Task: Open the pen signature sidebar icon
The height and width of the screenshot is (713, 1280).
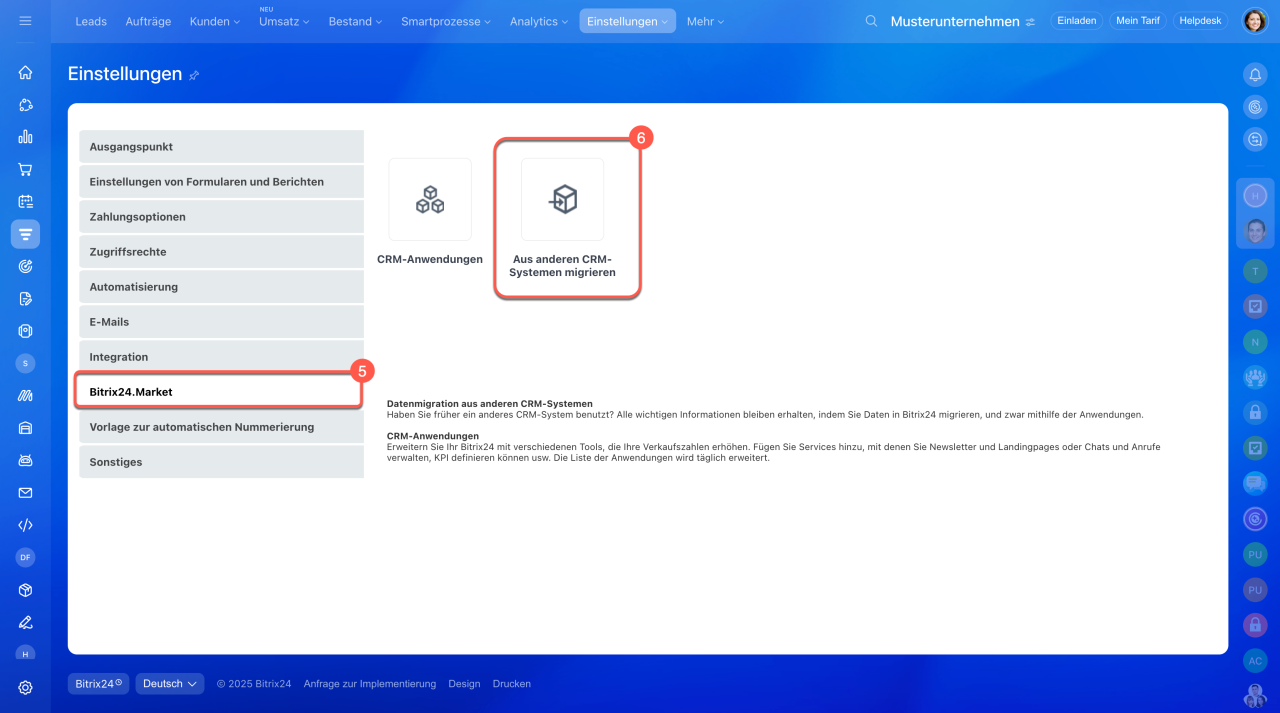Action: click(x=25, y=622)
